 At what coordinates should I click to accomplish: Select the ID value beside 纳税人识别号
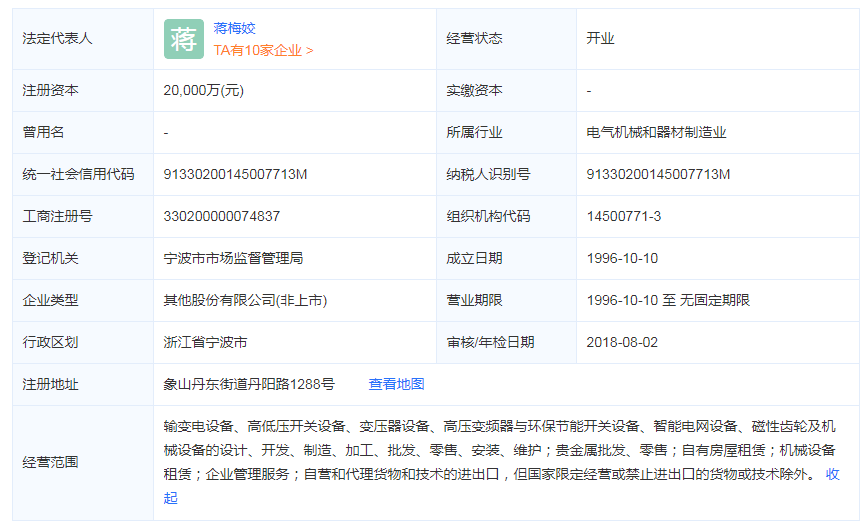(658, 174)
